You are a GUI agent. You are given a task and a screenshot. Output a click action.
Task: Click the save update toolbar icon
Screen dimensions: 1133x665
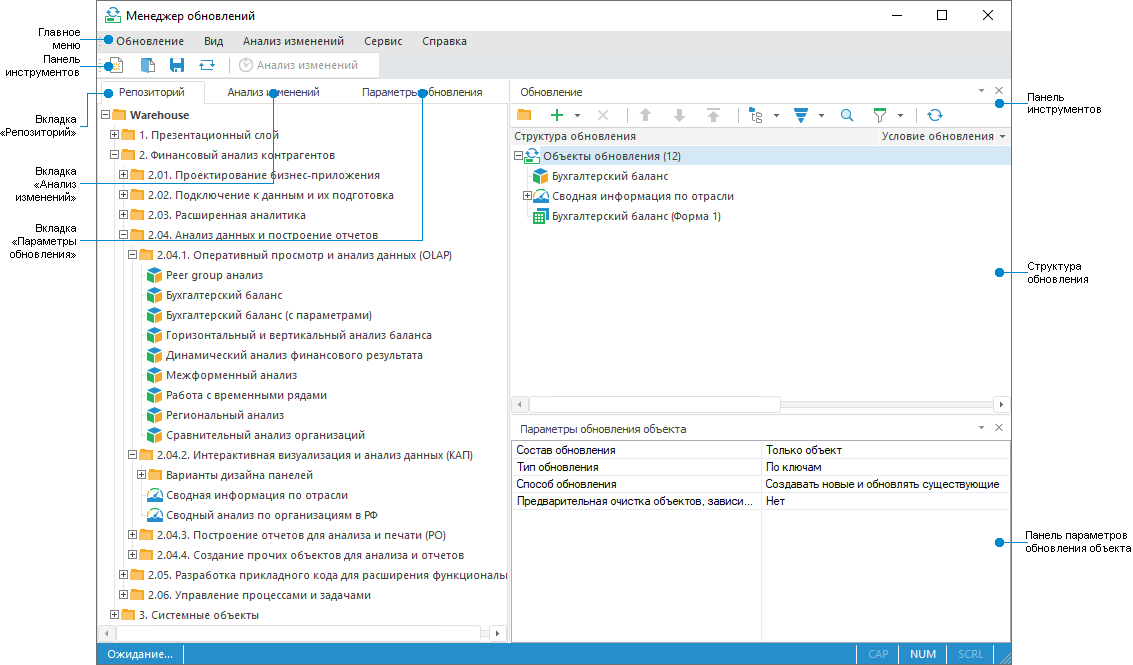tap(177, 65)
